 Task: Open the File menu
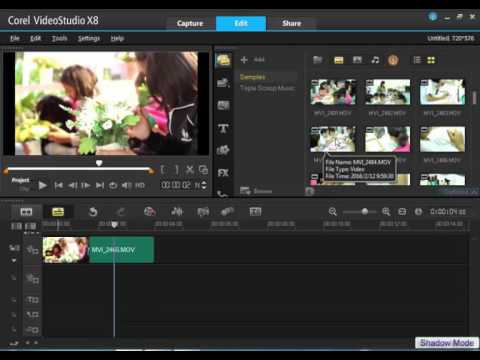click(15, 39)
